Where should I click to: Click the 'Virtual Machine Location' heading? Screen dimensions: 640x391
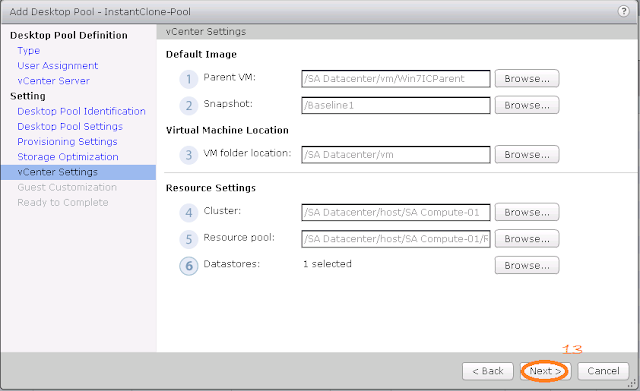tap(227, 130)
